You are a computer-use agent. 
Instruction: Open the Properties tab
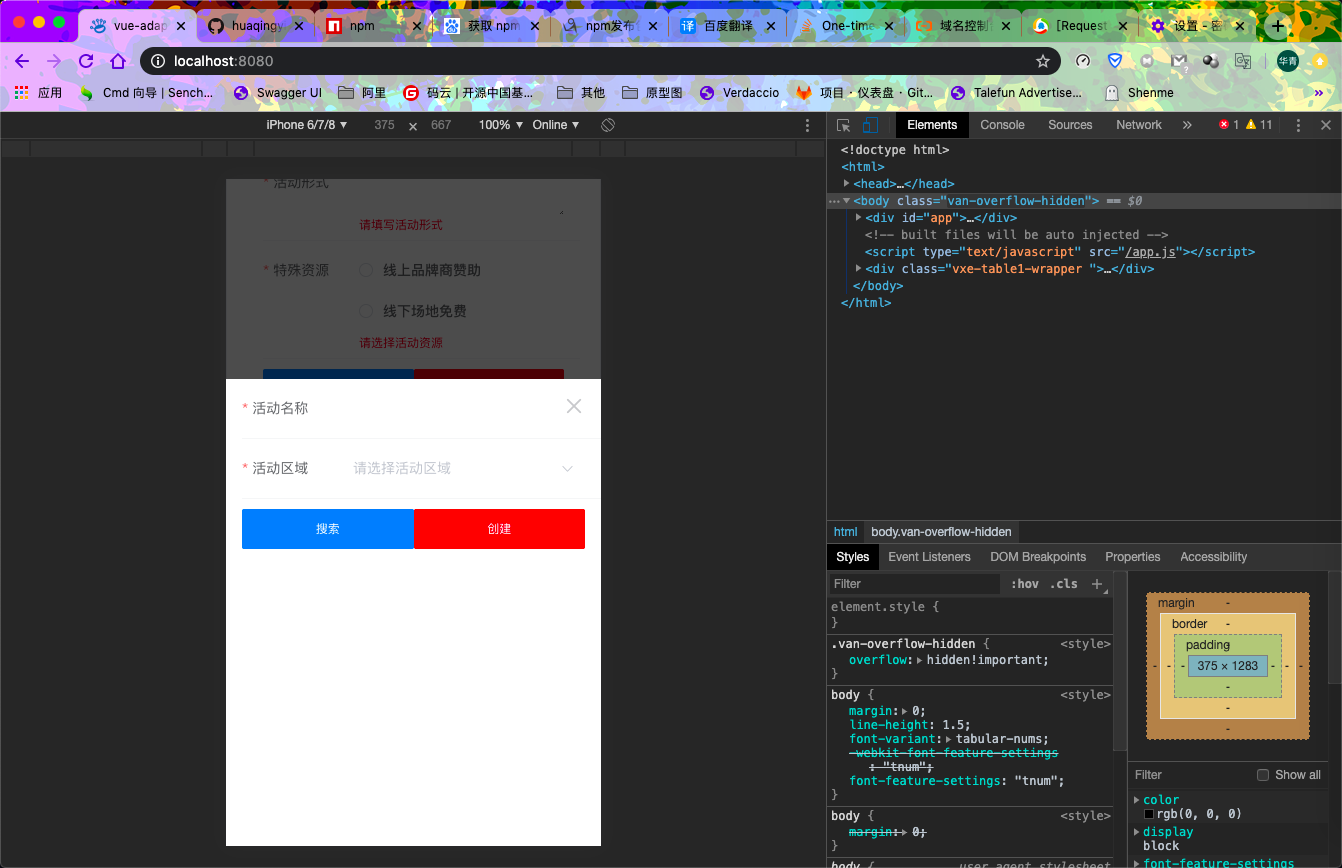1133,557
